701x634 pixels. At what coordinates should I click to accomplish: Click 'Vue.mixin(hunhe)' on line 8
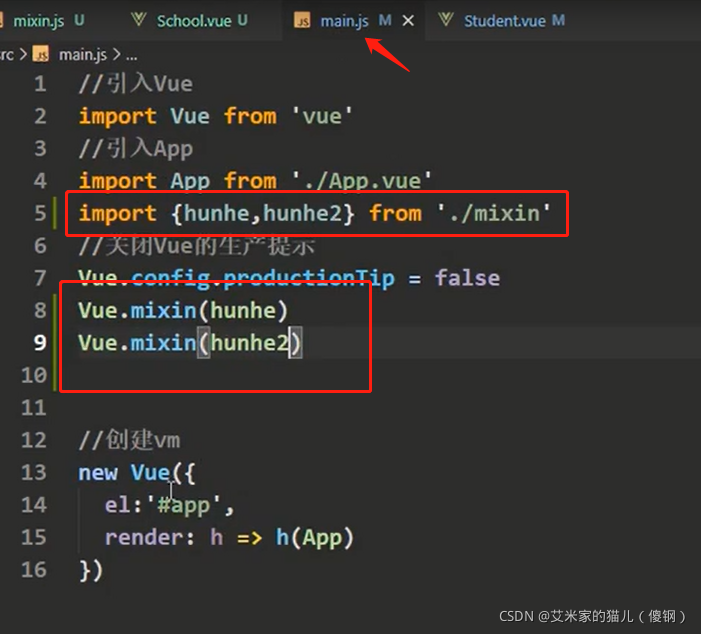pyautogui.click(x=183, y=311)
